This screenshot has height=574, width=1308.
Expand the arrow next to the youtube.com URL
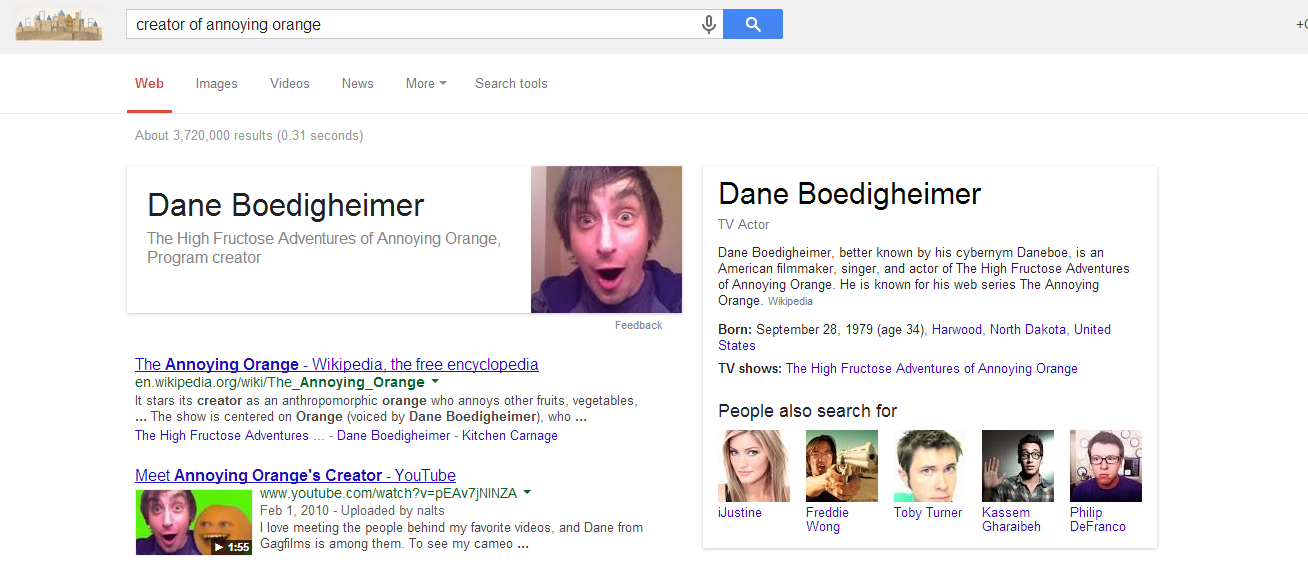(x=527, y=493)
